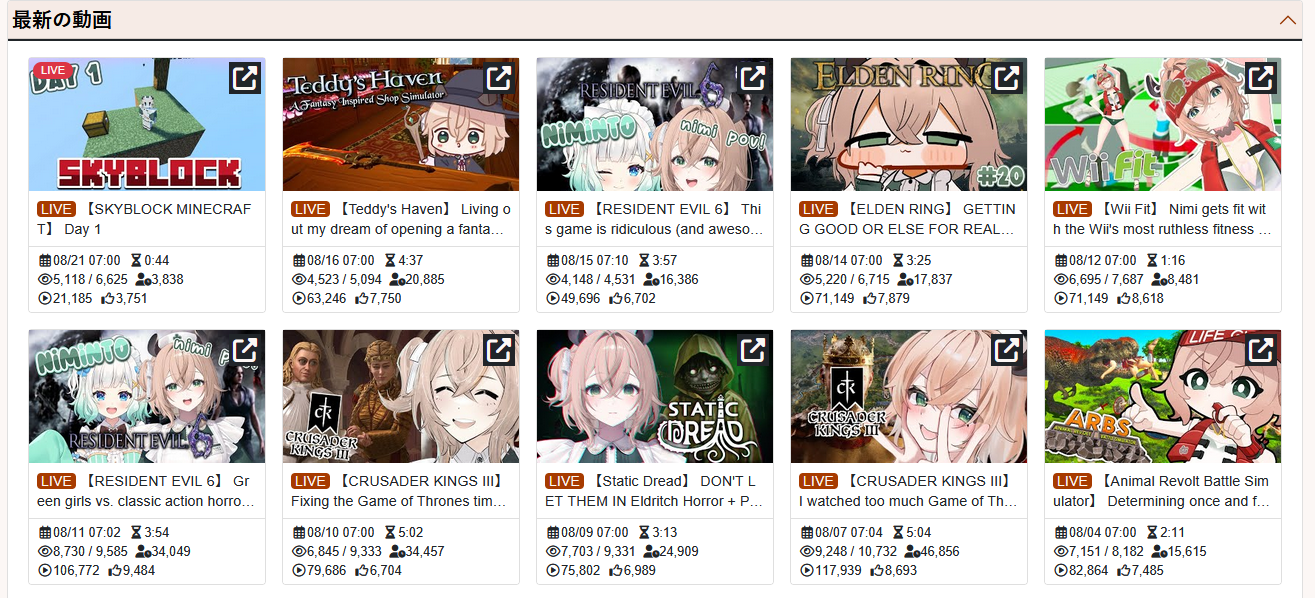Open external link on 08/10 Crusader Kings III
This screenshot has width=1316, height=598.
point(499,350)
